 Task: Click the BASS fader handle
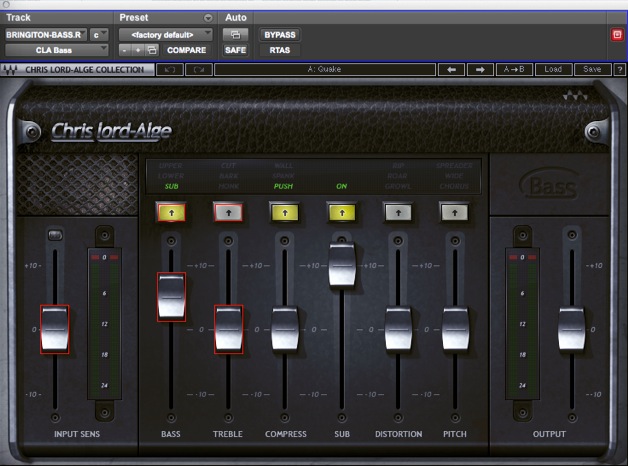(x=171, y=297)
